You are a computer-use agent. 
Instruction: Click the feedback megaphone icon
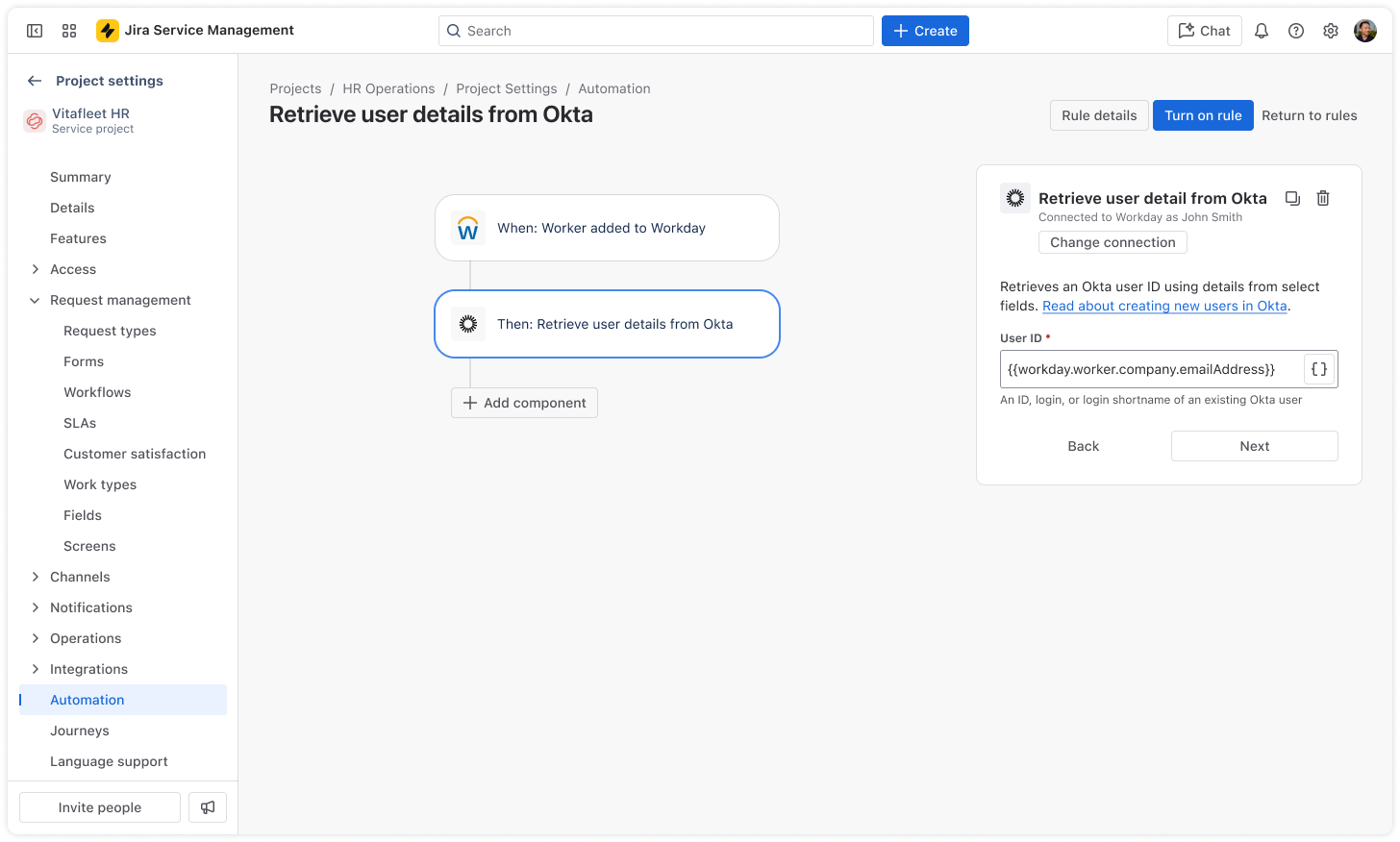click(208, 807)
